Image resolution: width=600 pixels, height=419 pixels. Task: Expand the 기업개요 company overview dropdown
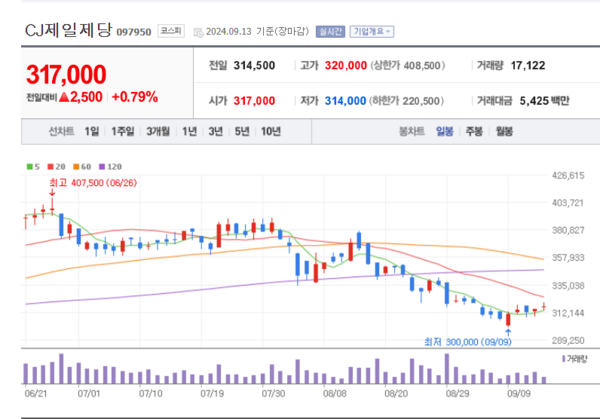[x=372, y=32]
